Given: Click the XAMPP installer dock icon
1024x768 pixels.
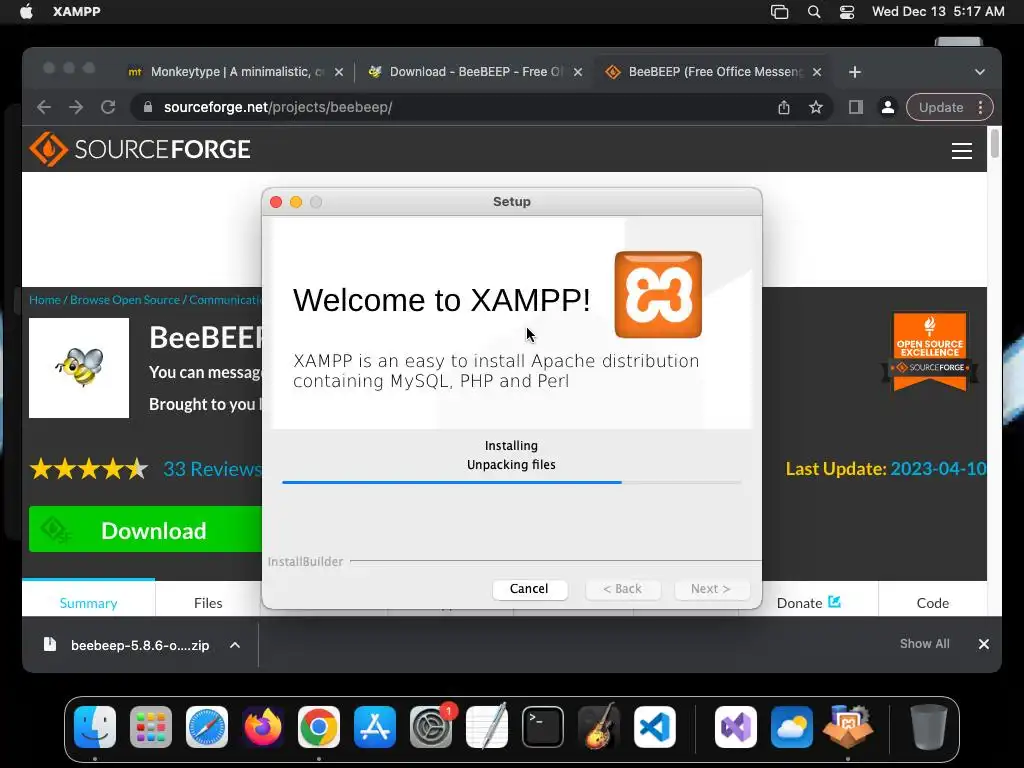Looking at the screenshot, I should (848, 727).
